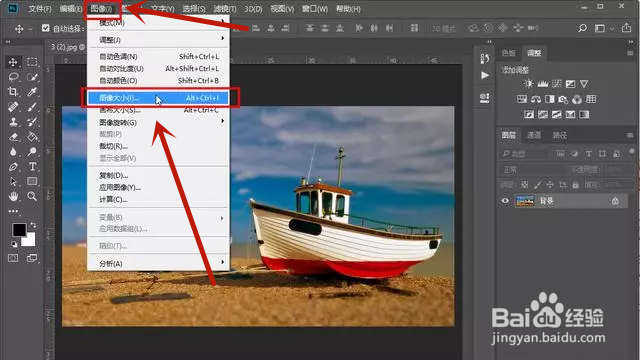Screen dimensions: 640x360
Task: Switch to the 路径 tab
Action: pos(560,135)
